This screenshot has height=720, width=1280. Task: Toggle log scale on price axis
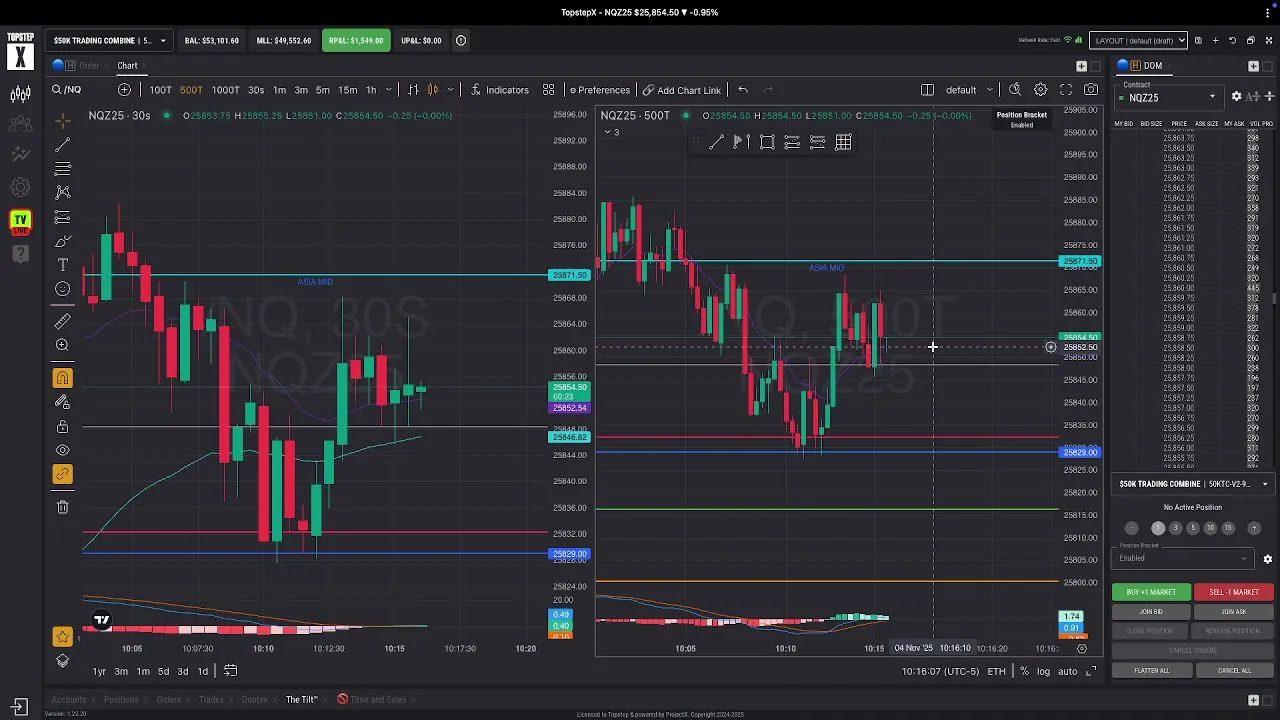click(x=1044, y=671)
